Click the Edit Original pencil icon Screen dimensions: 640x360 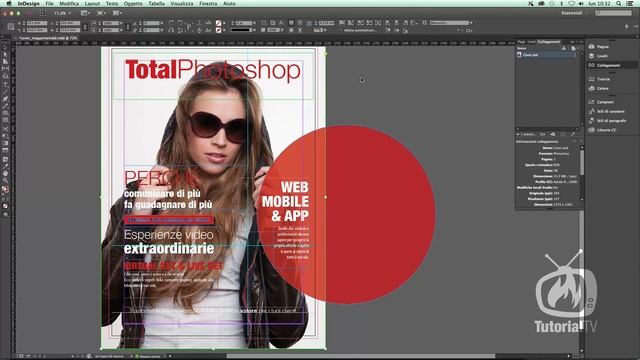pos(573,134)
